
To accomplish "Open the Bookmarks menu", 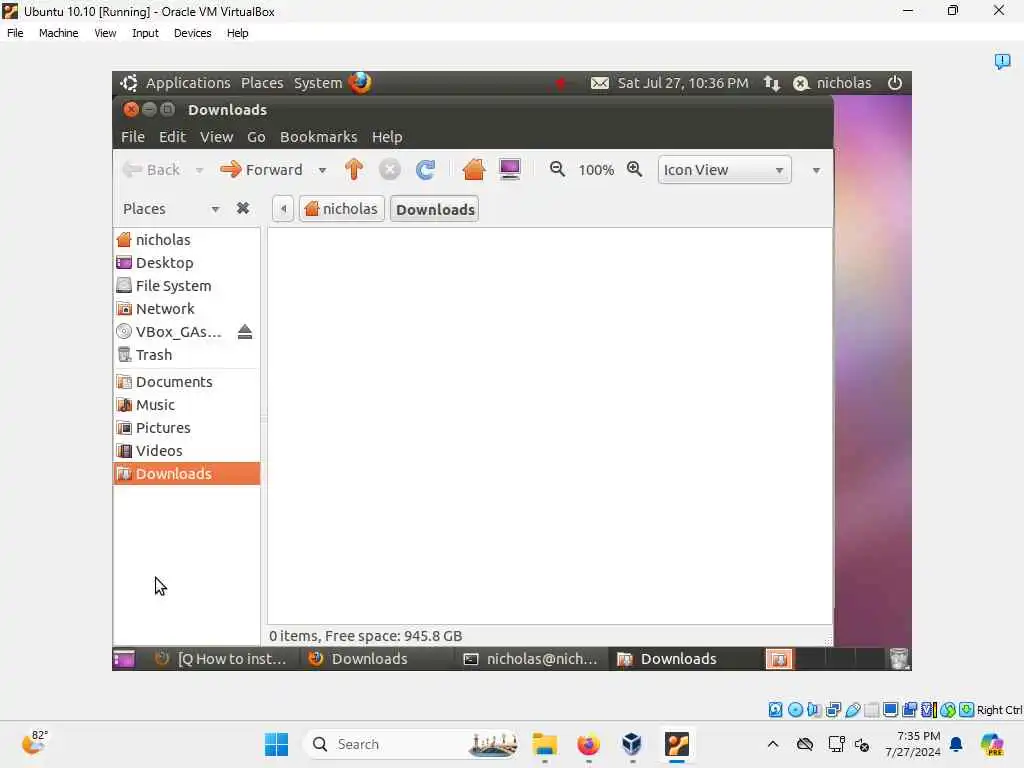I will coord(319,137).
